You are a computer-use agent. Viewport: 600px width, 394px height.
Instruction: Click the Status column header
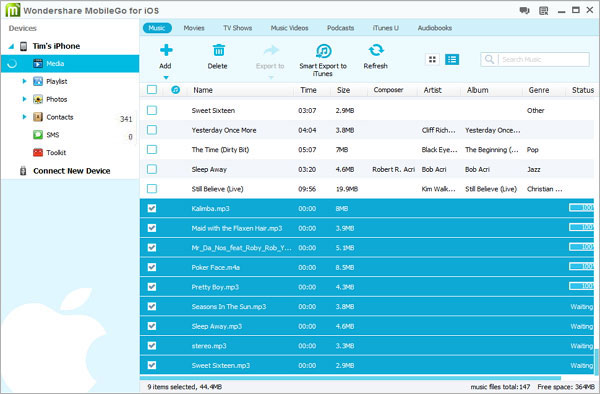(583, 90)
